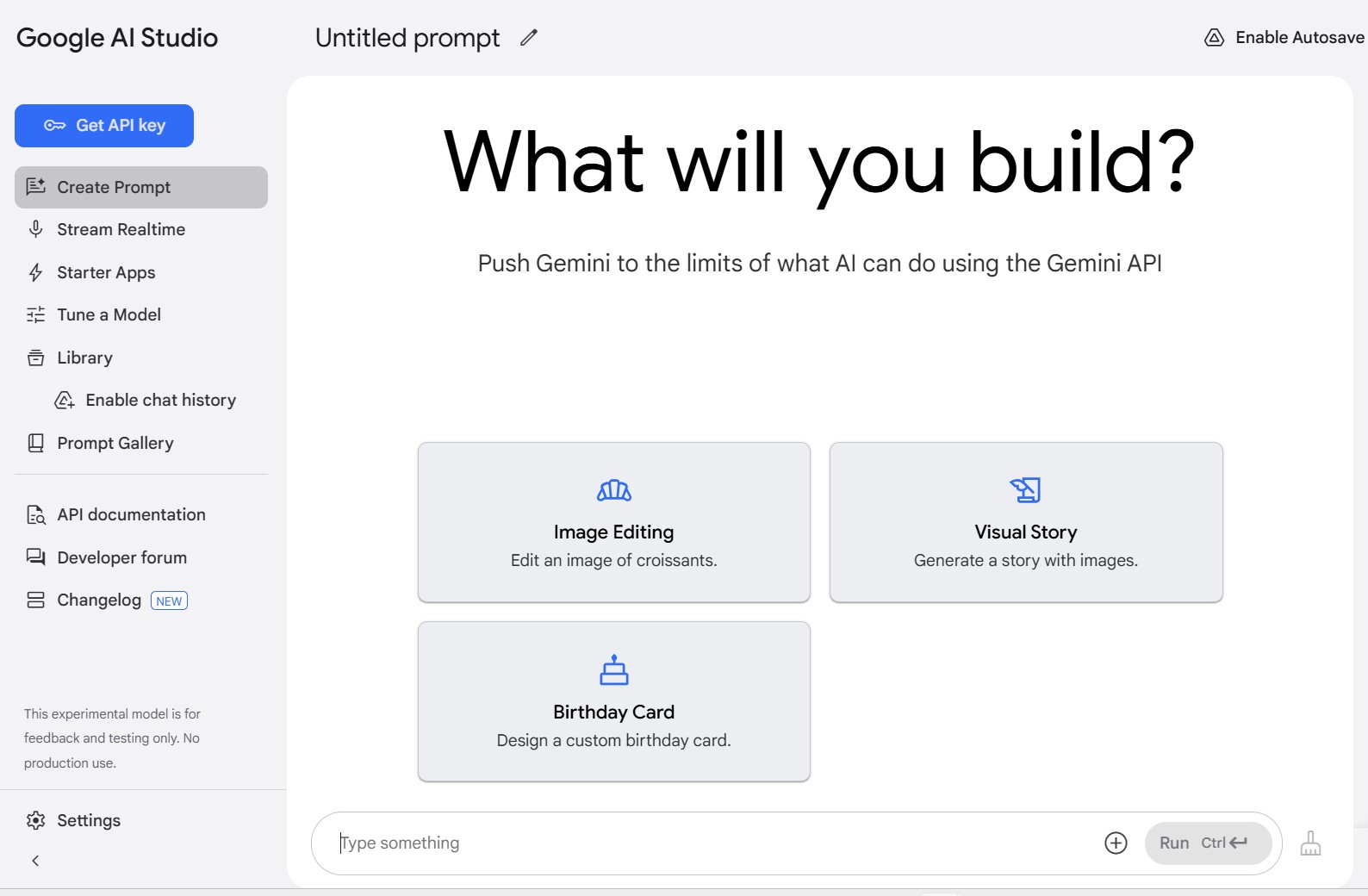Expand the Library section
The height and width of the screenshot is (896, 1368).
(84, 358)
